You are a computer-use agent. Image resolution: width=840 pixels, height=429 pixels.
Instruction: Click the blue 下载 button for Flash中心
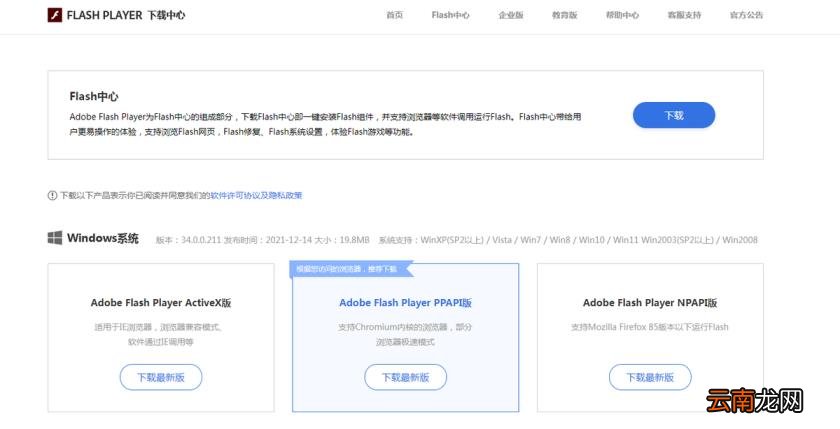674,115
